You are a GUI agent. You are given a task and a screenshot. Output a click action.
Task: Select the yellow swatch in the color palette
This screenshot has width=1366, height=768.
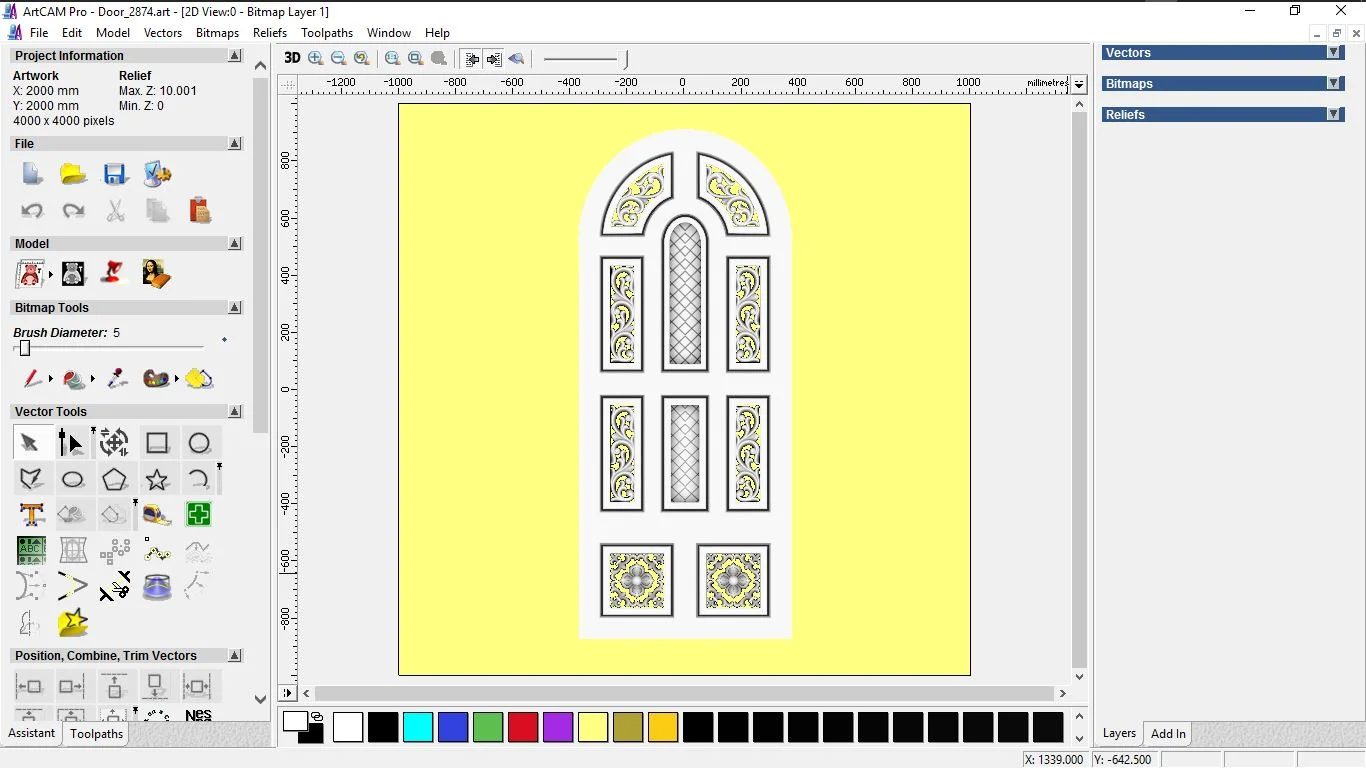click(593, 727)
